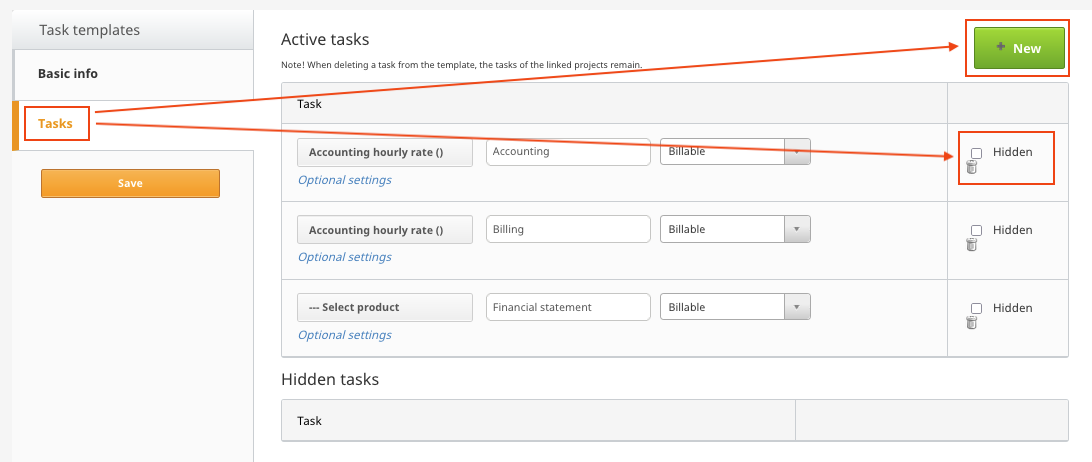Enable Hidden checkbox on Billing row

click(x=977, y=230)
